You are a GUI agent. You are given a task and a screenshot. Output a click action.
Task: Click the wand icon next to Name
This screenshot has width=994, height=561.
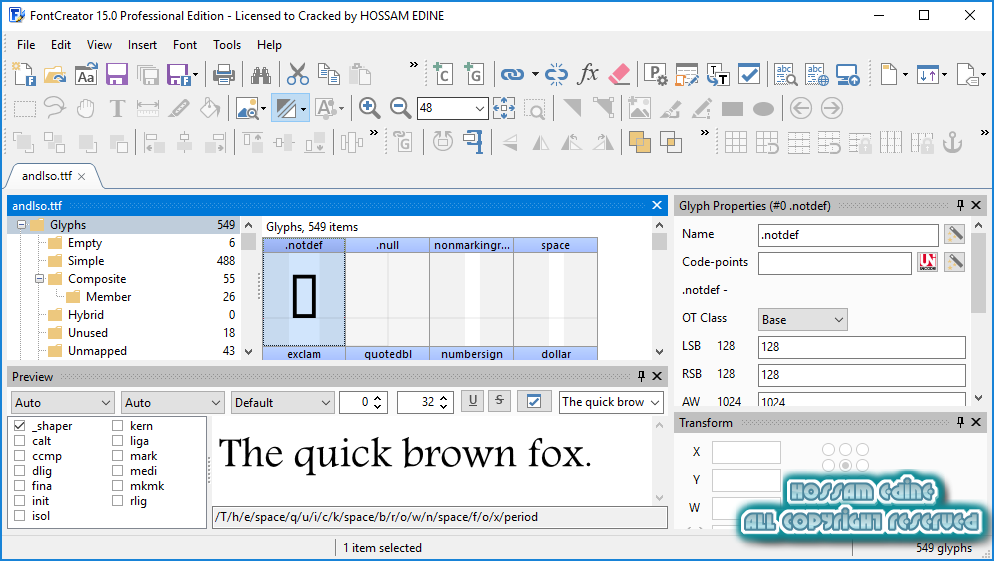[954, 235]
